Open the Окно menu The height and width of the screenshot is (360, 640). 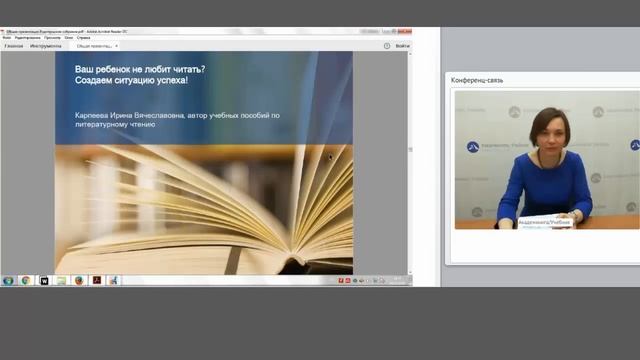tap(69, 38)
